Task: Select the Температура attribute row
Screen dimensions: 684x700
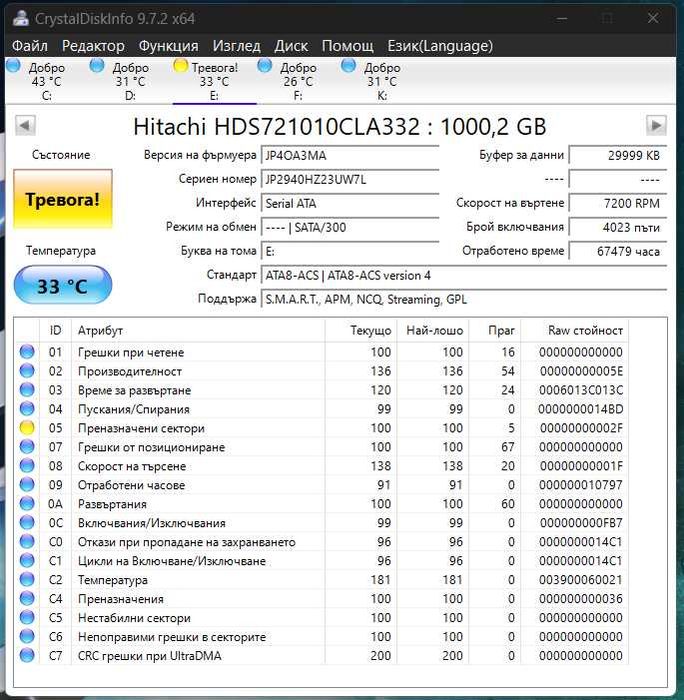Action: pos(321,579)
